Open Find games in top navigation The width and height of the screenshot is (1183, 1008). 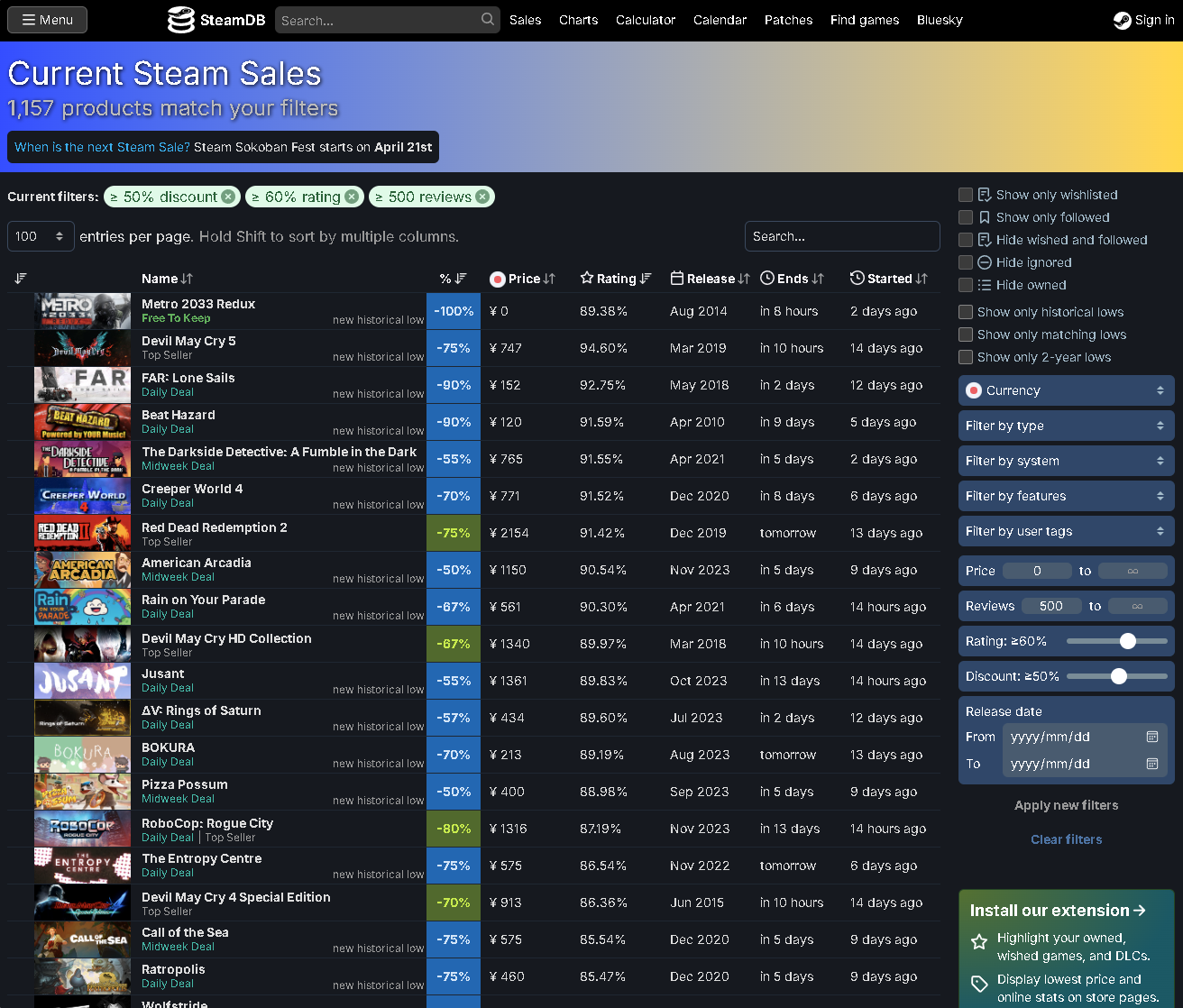(865, 20)
